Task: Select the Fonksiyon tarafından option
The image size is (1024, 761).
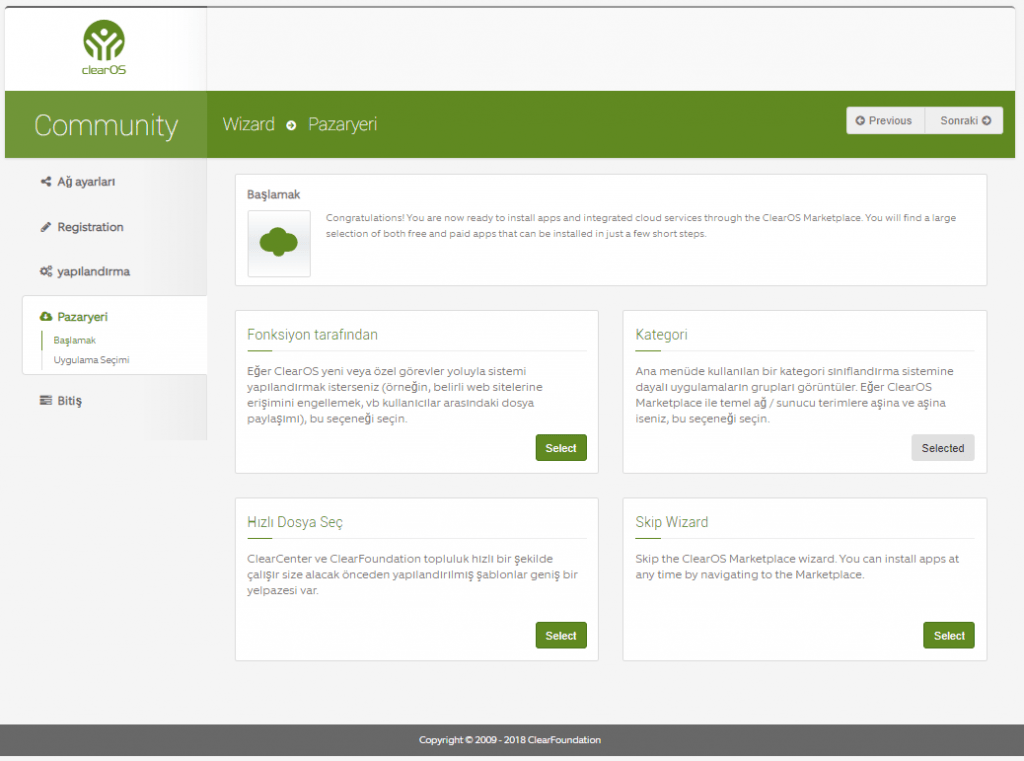Action: [560, 448]
